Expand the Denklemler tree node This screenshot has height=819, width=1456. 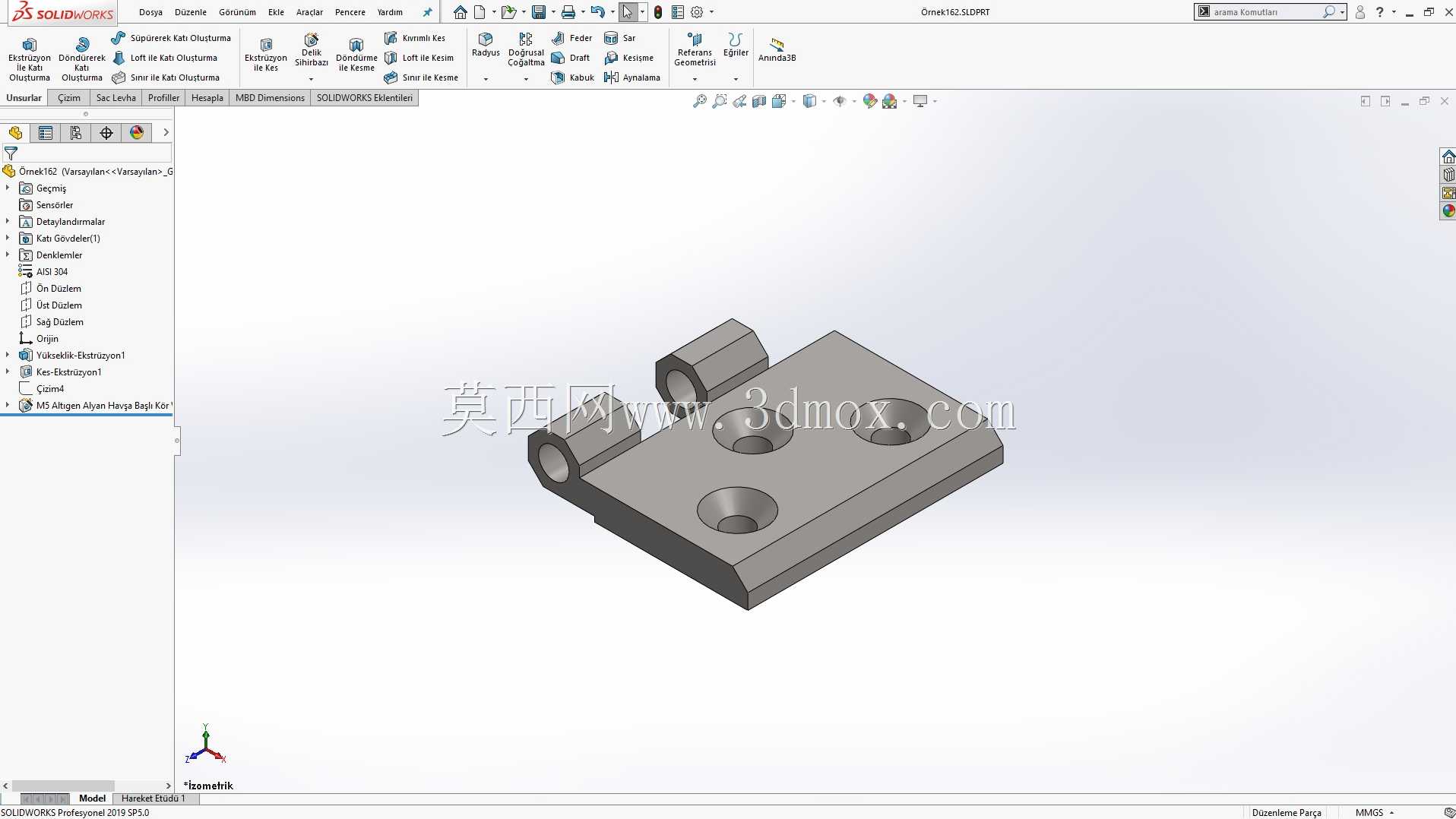[8, 255]
